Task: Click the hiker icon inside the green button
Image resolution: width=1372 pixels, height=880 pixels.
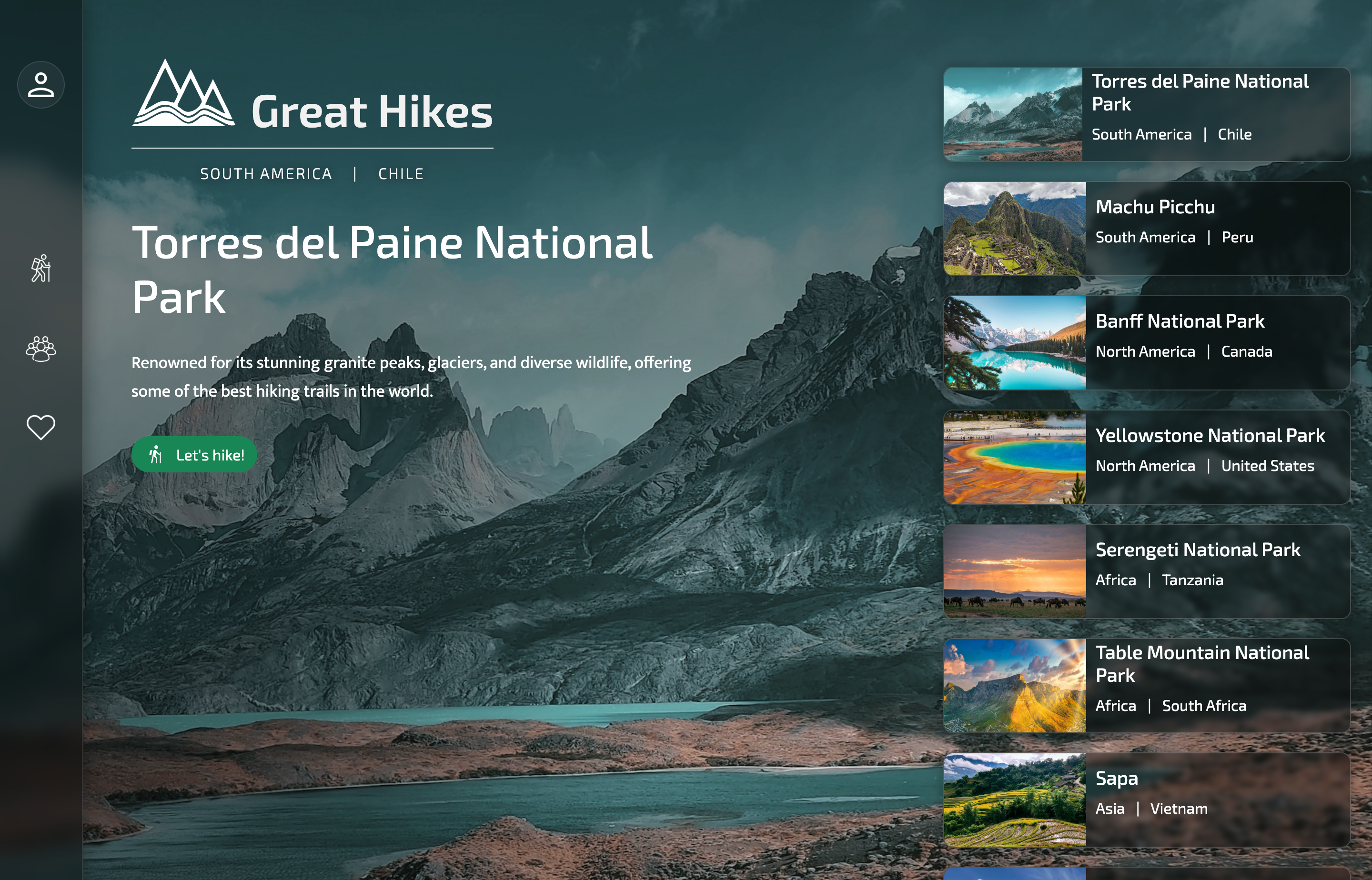Action: click(x=157, y=453)
